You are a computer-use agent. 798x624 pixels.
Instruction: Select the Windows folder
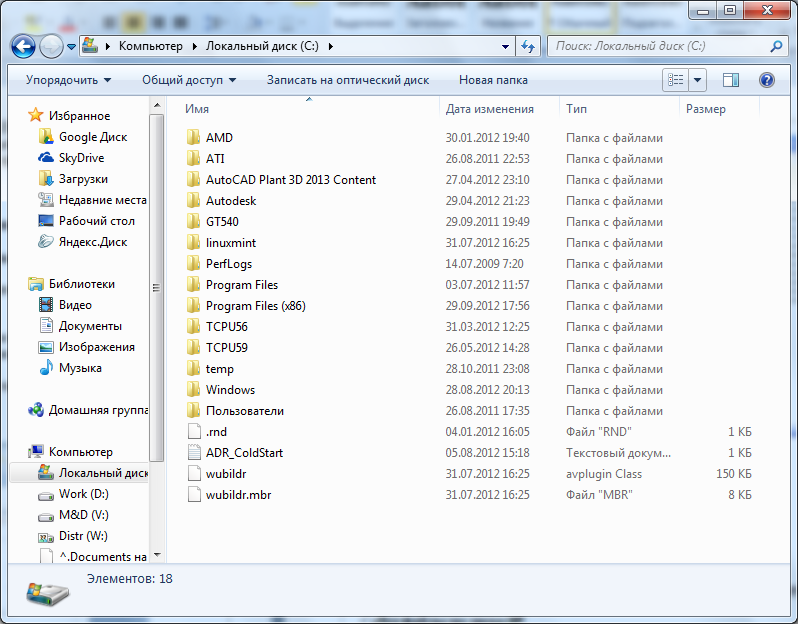(x=220, y=389)
